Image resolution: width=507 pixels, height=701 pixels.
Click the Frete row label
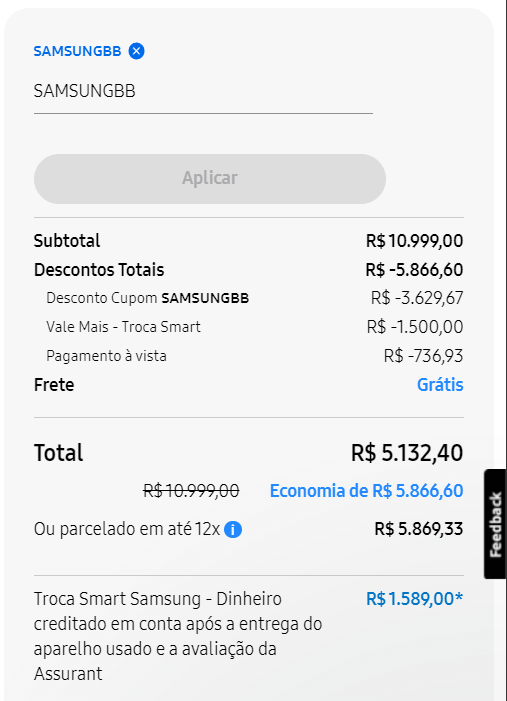coord(54,385)
